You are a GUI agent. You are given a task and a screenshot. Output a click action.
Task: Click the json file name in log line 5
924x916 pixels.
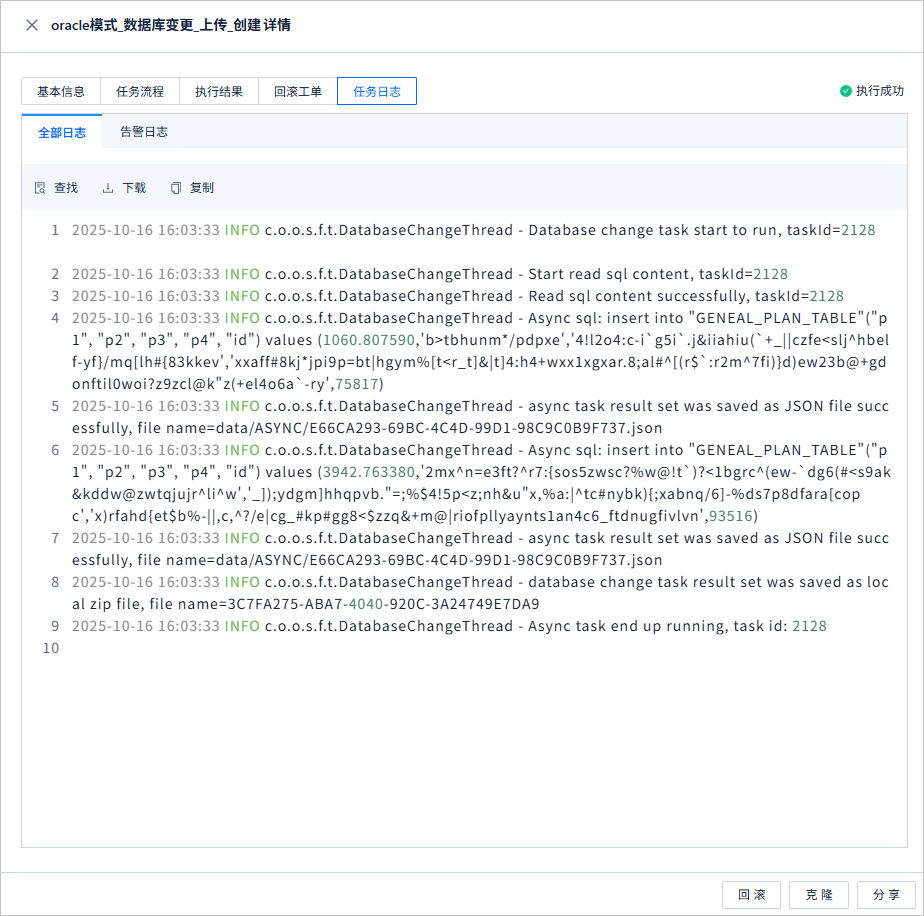(439, 428)
